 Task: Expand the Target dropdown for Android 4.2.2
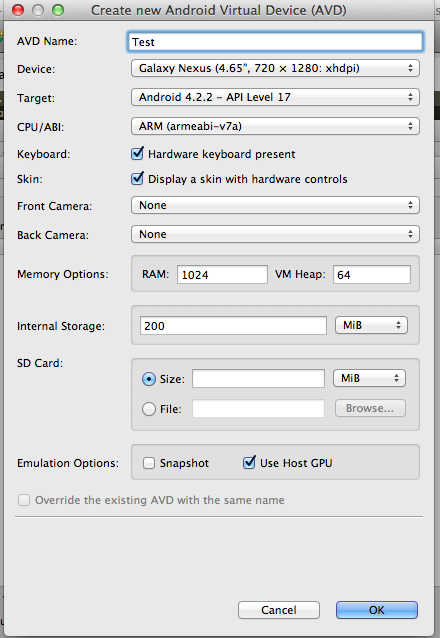275,97
